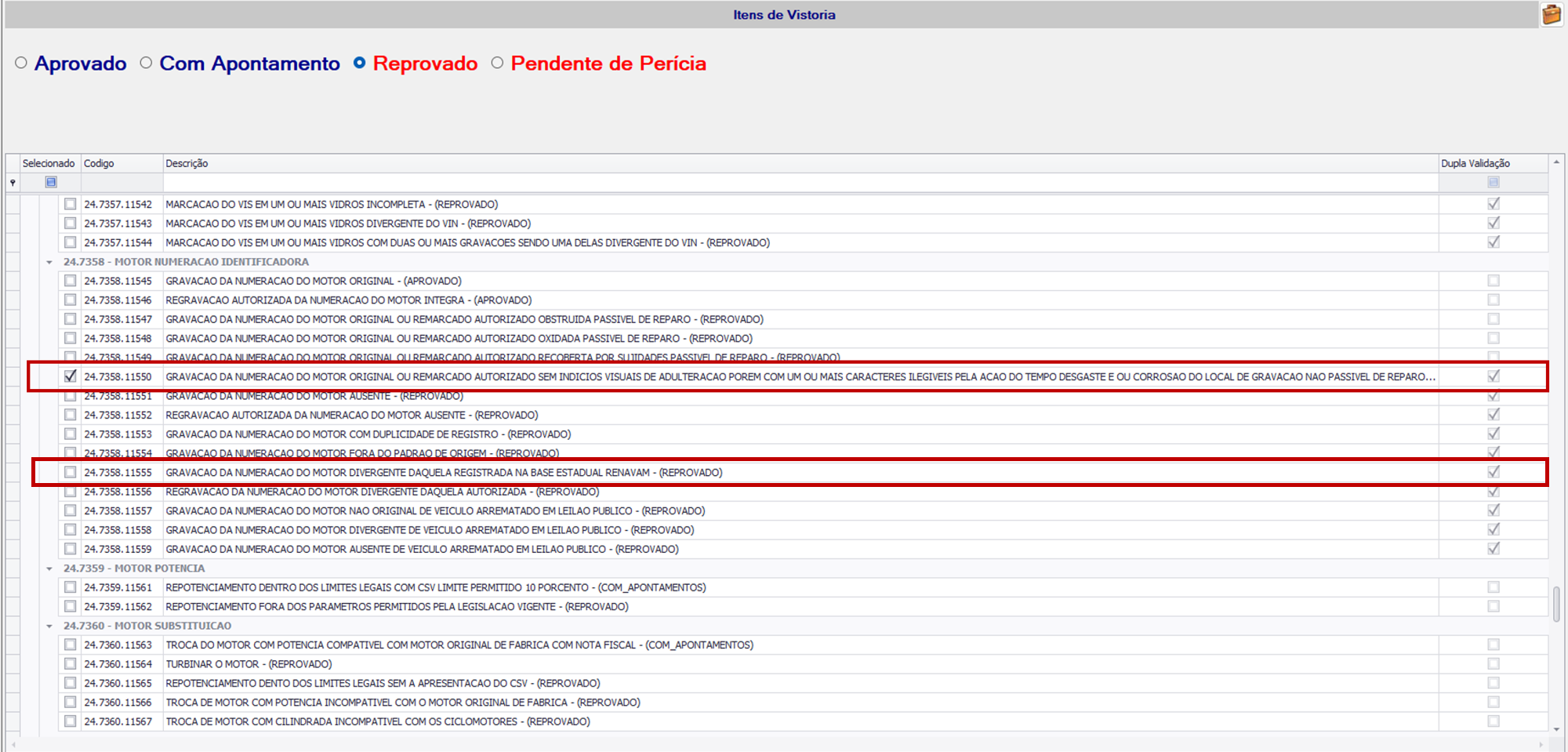Click the Codigo filter input field
1568x752 pixels.
point(122,182)
